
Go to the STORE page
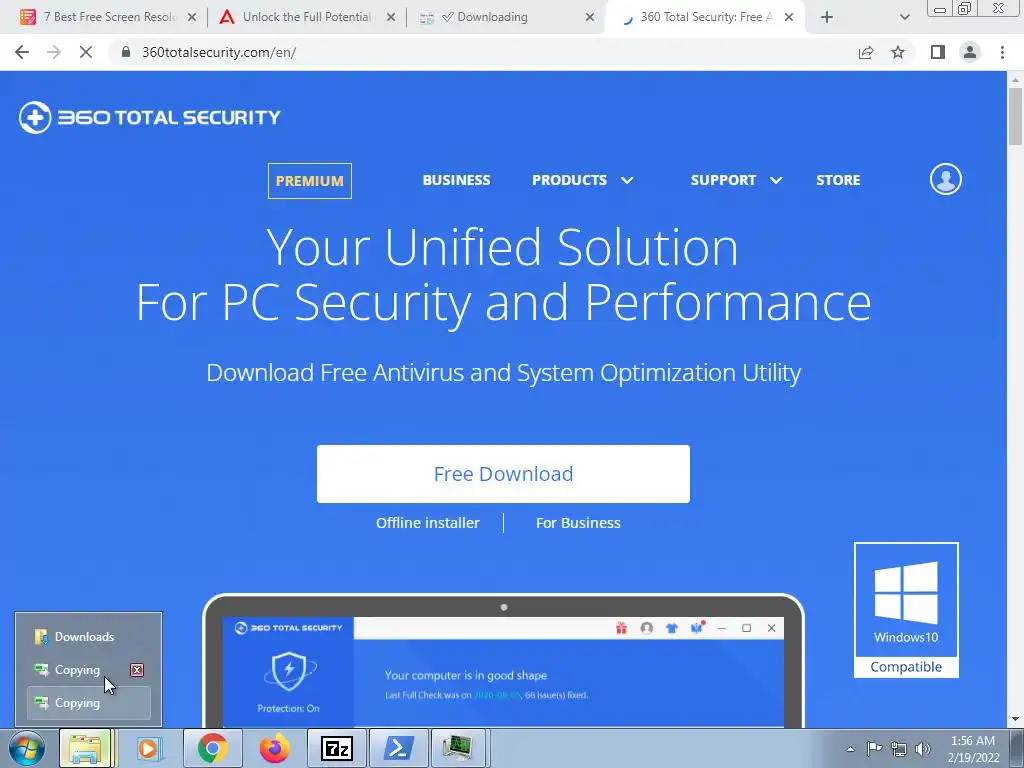(838, 180)
